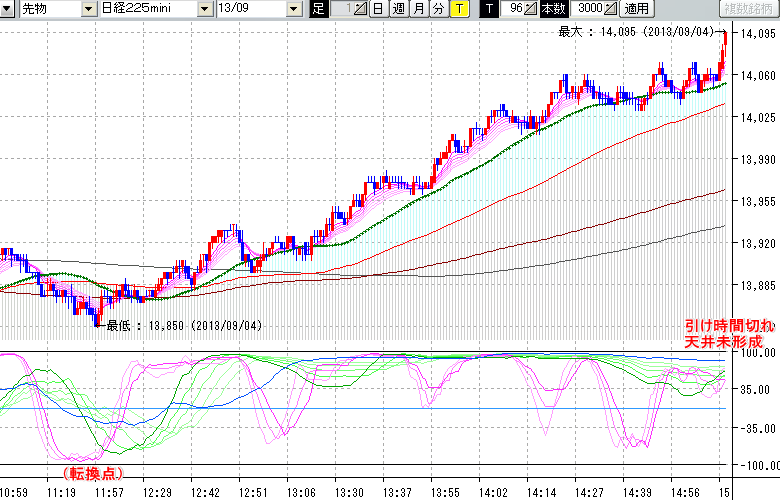Open the 13/09 contract month dropdown
This screenshot has width=780, height=500.
pos(293,9)
